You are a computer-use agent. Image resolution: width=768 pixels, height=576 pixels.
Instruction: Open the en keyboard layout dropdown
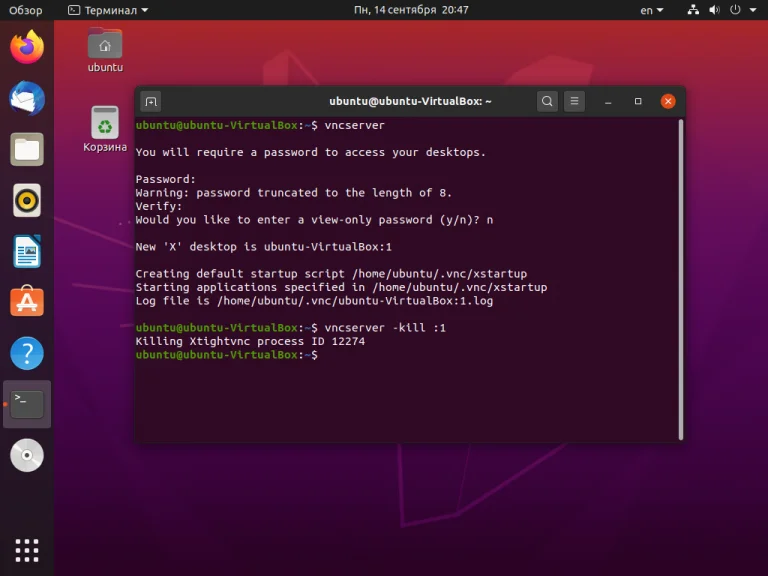coord(652,10)
